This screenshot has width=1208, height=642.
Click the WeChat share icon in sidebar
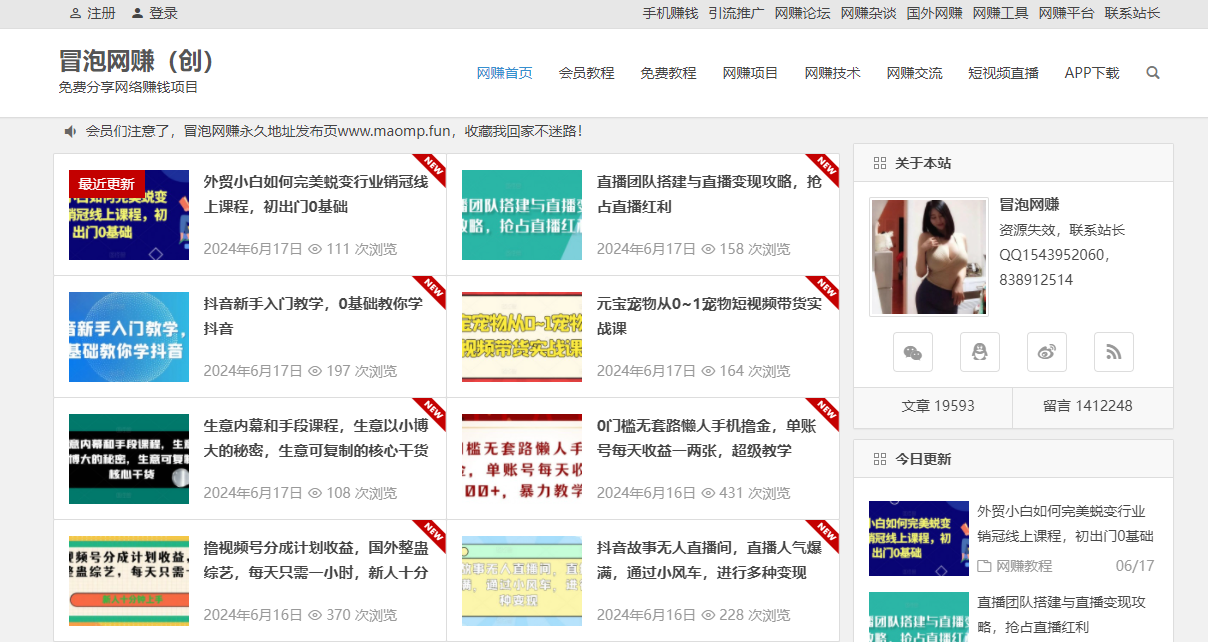click(x=913, y=351)
